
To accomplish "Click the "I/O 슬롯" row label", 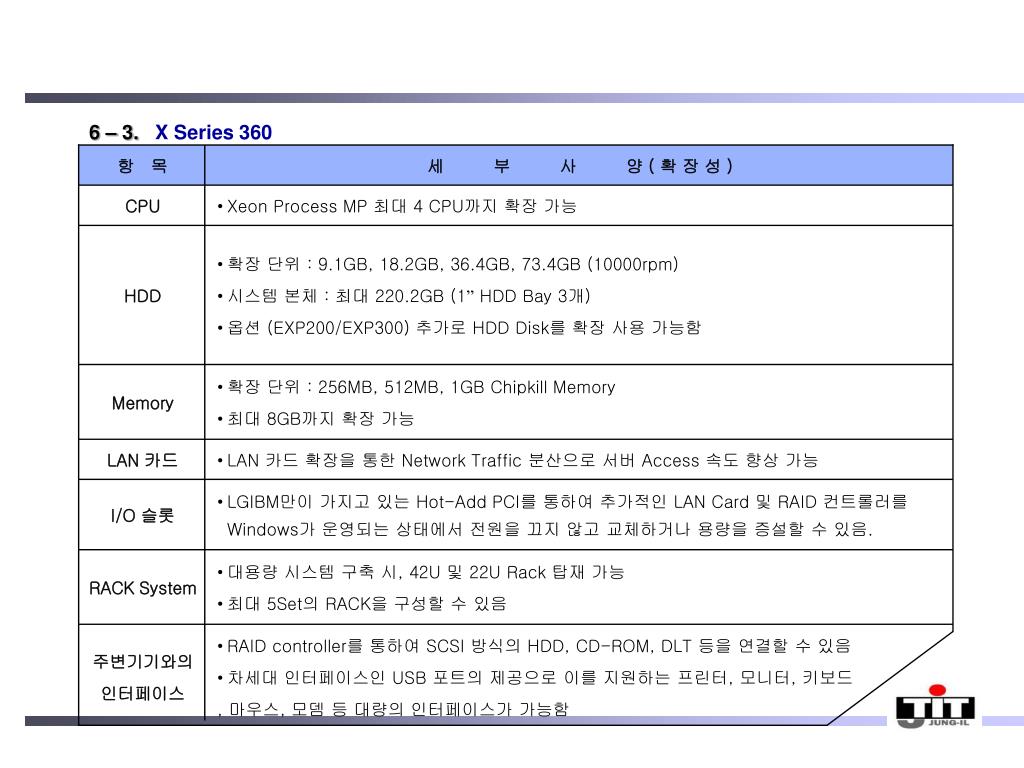I will (x=142, y=516).
